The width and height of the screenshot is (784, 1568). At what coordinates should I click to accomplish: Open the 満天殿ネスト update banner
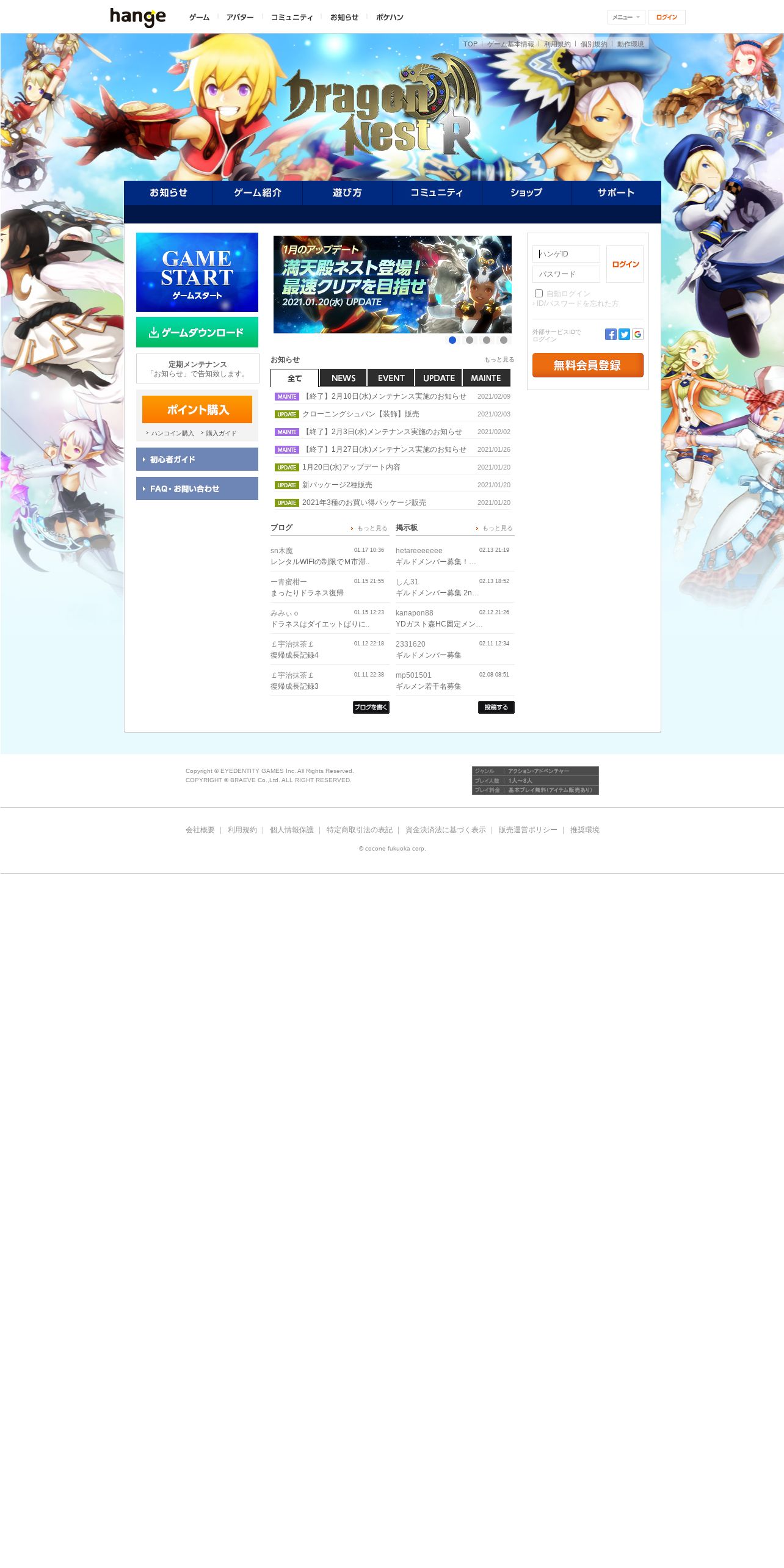click(393, 285)
